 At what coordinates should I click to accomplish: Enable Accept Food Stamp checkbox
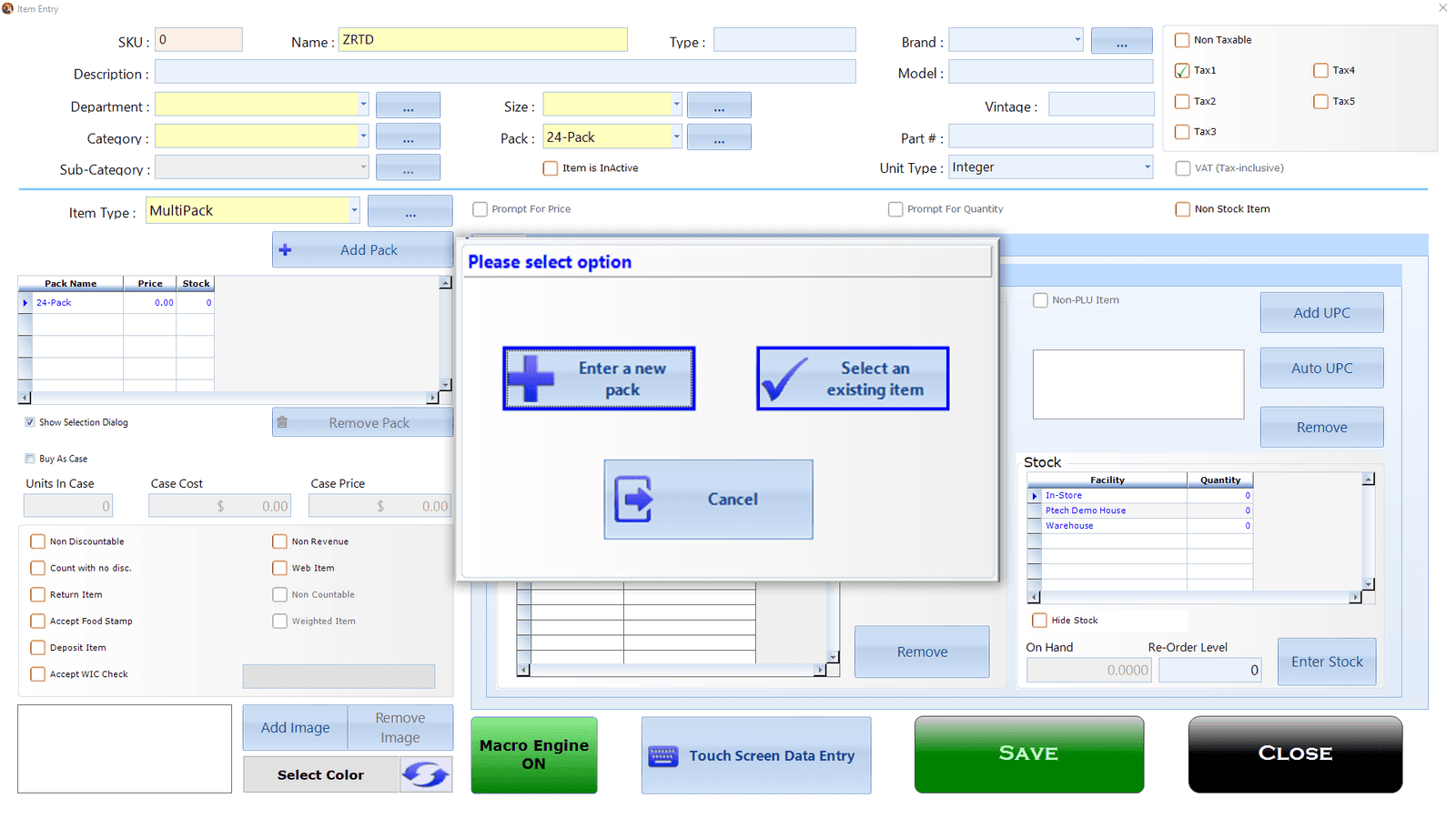tap(37, 621)
